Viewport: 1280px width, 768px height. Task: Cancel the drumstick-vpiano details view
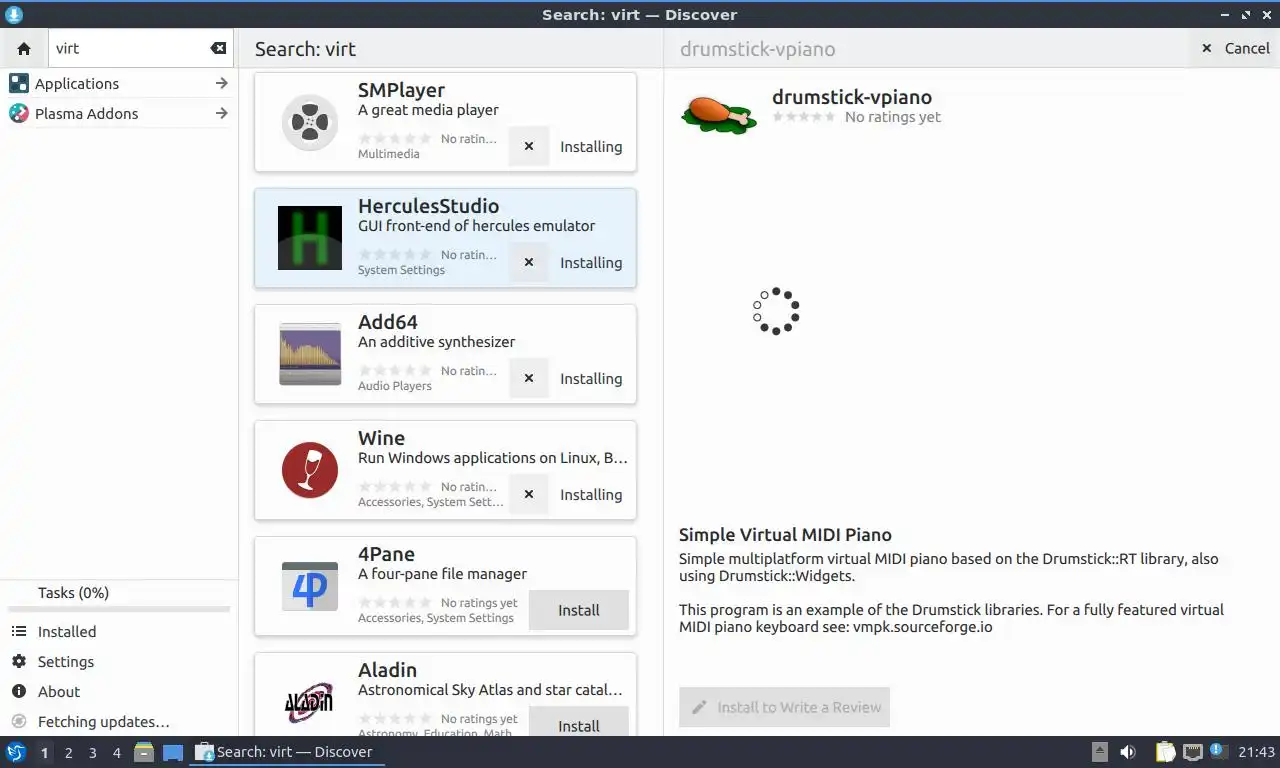(1235, 48)
